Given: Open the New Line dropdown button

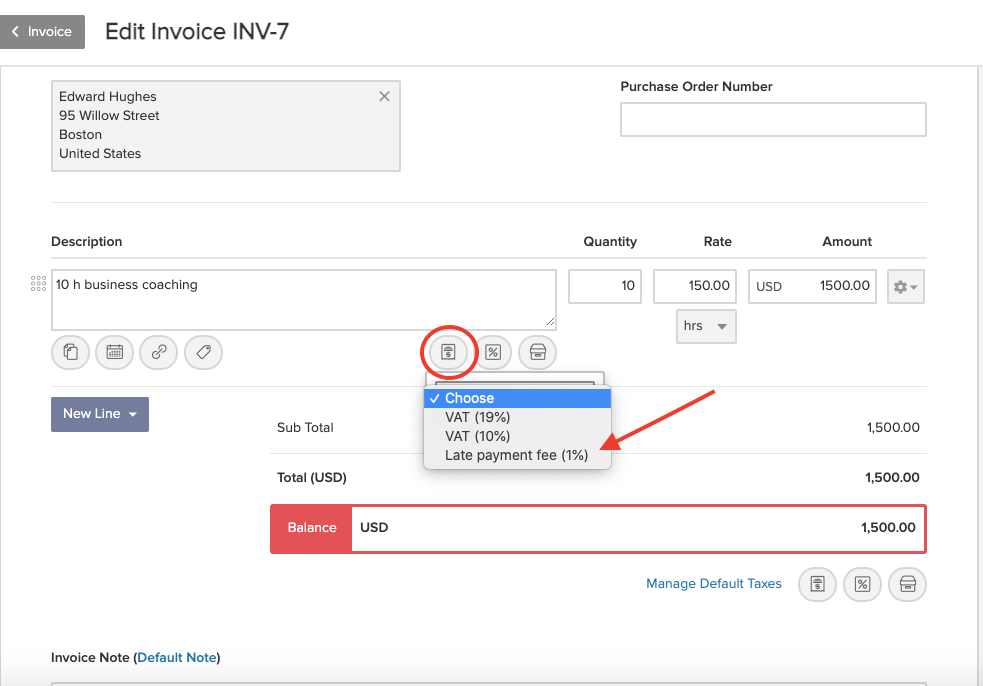Looking at the screenshot, I should click(x=100, y=414).
